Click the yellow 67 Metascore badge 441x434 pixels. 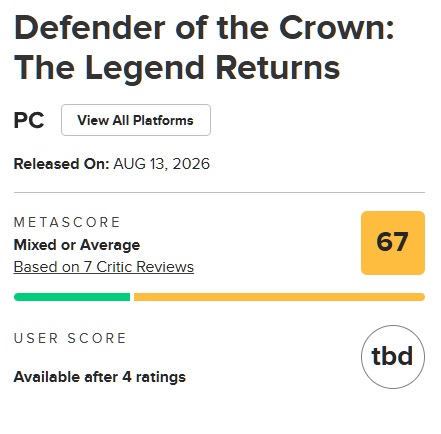[x=393, y=243]
